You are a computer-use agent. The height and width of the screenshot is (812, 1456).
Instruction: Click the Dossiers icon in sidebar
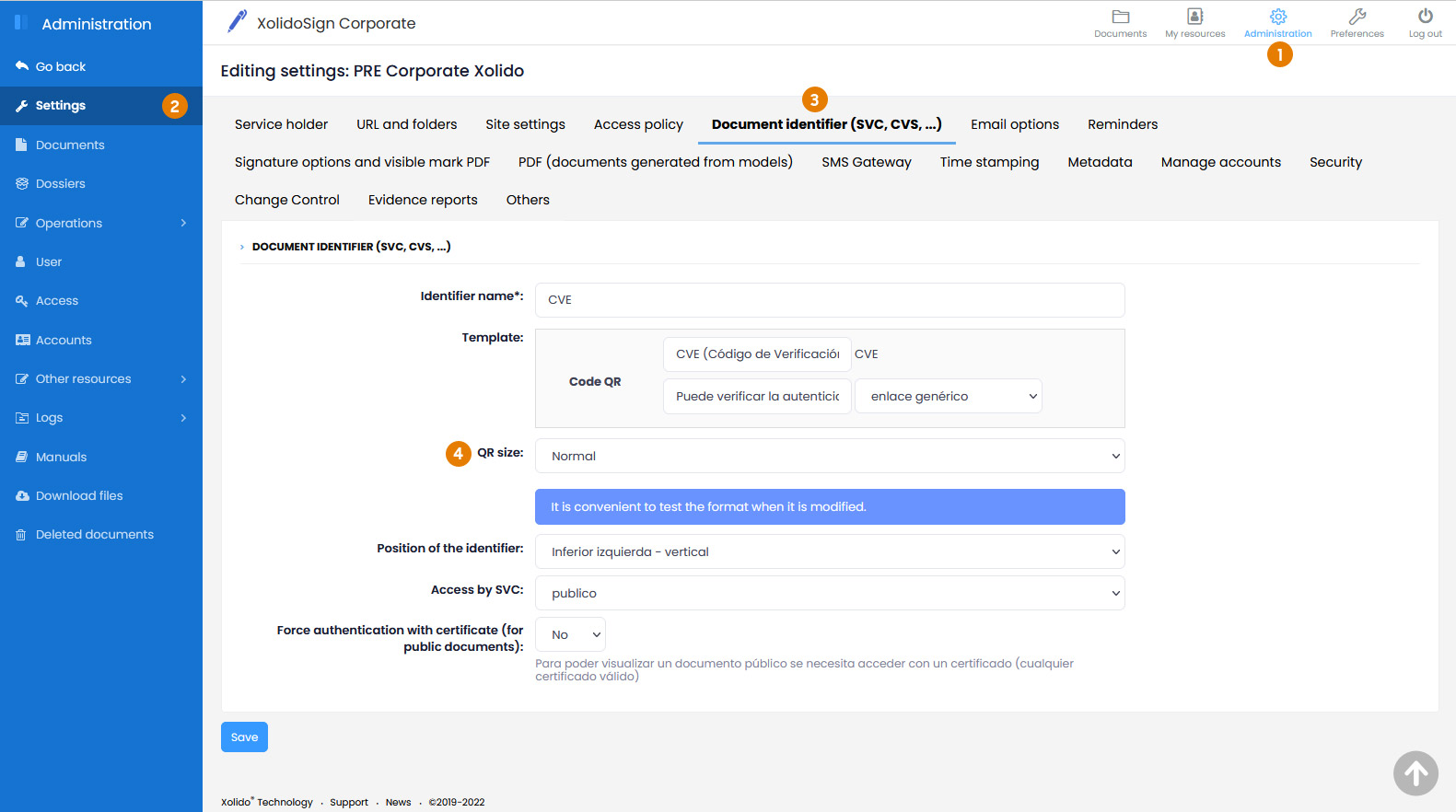coord(22,184)
